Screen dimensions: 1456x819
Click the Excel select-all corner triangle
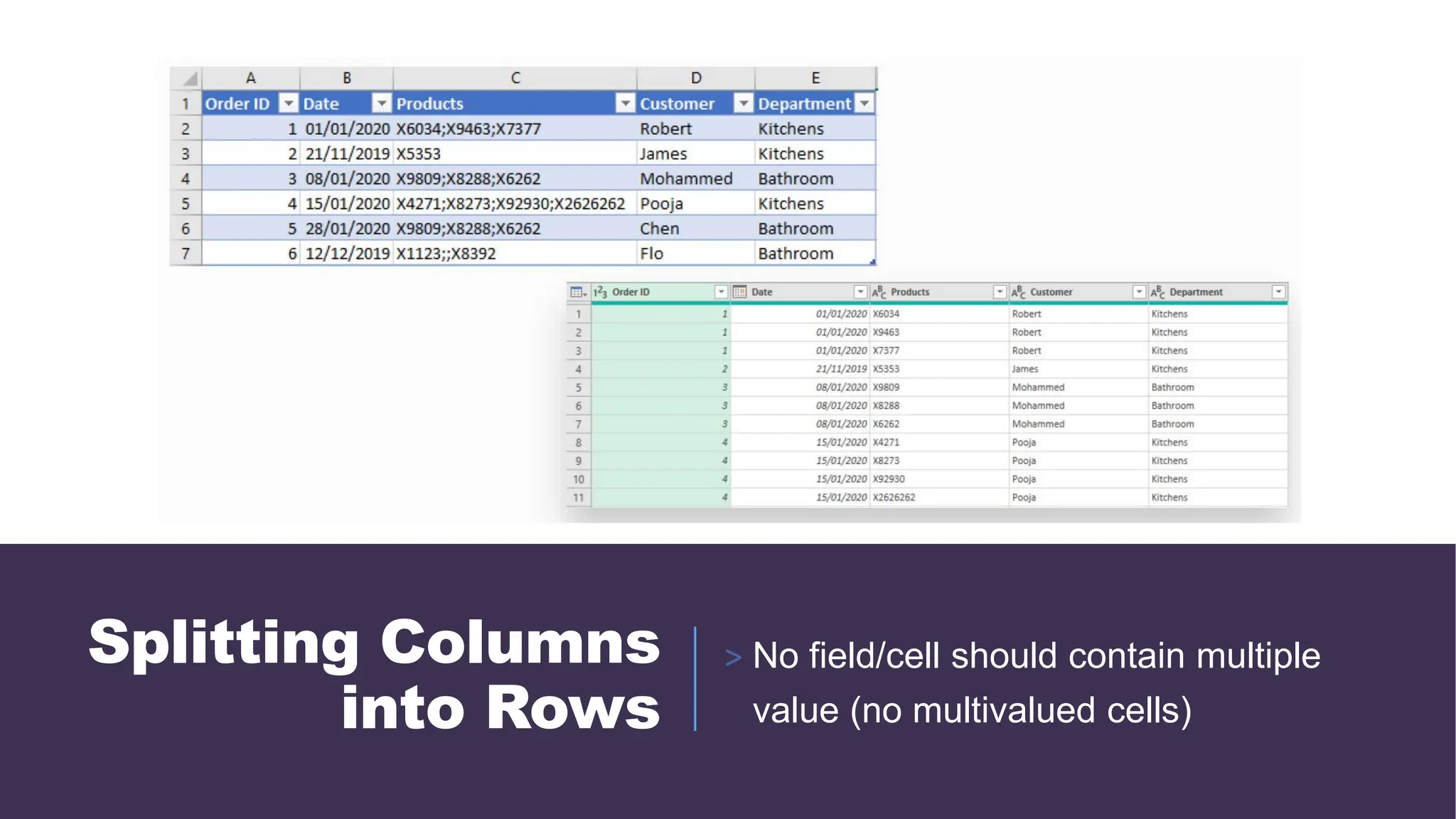point(189,78)
